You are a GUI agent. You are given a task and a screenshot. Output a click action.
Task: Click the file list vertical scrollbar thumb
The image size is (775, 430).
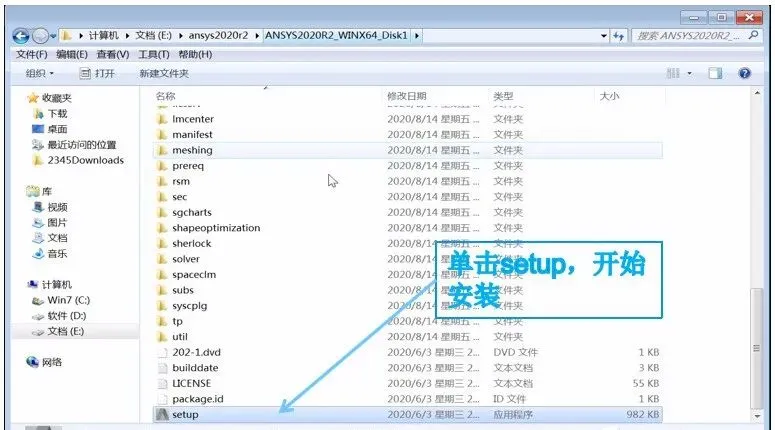click(x=756, y=348)
